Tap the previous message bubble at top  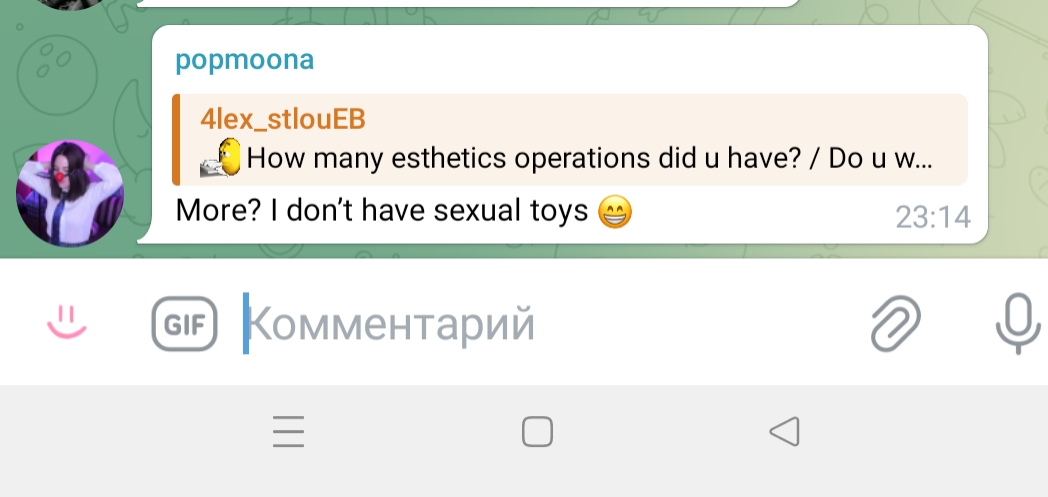[468, 3]
